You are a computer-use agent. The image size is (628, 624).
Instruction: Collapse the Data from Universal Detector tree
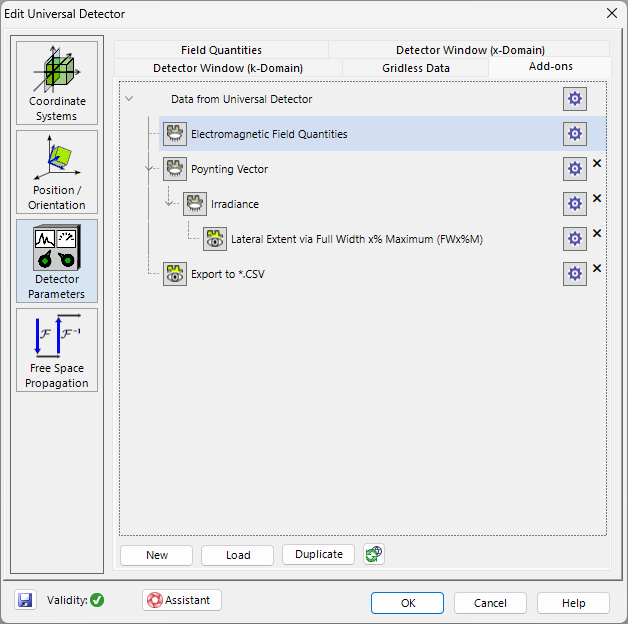point(129,99)
